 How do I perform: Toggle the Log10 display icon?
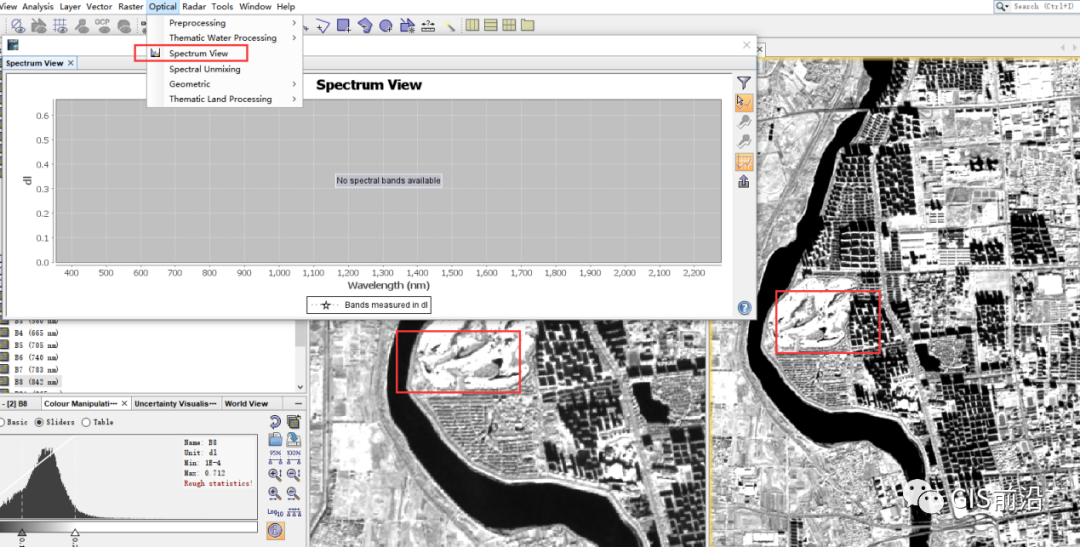click(x=275, y=512)
